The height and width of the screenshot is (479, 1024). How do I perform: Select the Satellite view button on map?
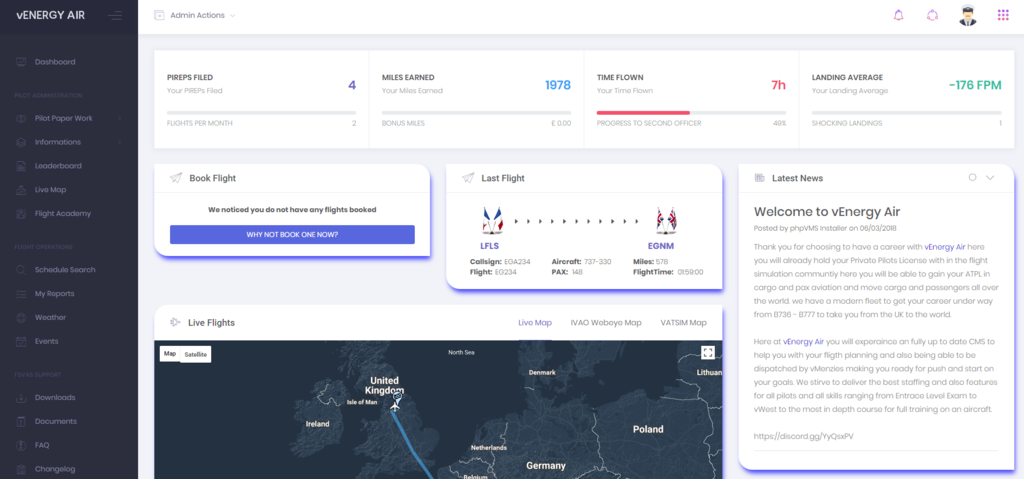pos(195,354)
